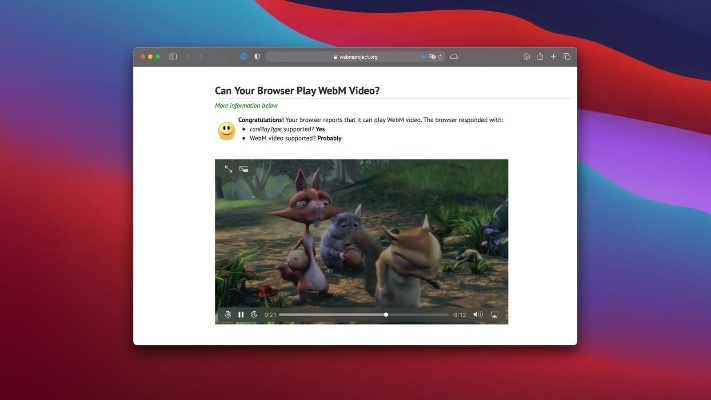
Task: Toggle picture-in-picture icon at video top-left
Action: click(243, 170)
